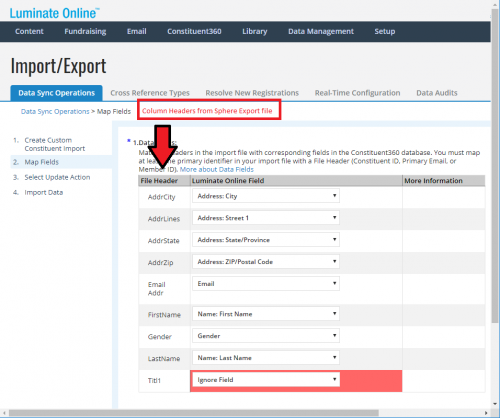The height and width of the screenshot is (418, 500).
Task: Open the Constituent360 menu
Action: tap(194, 31)
